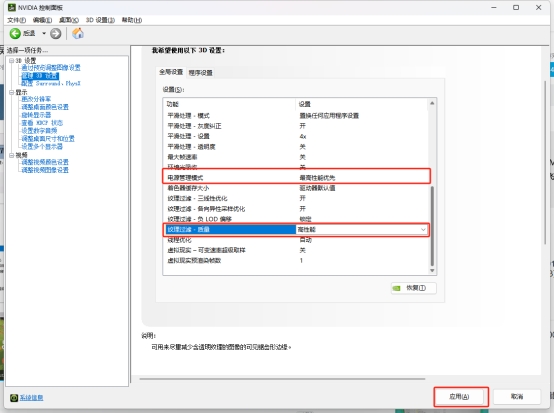Screen dimensions: 554x413
Task: Switch to the 全局设置 tab
Action: point(171,72)
